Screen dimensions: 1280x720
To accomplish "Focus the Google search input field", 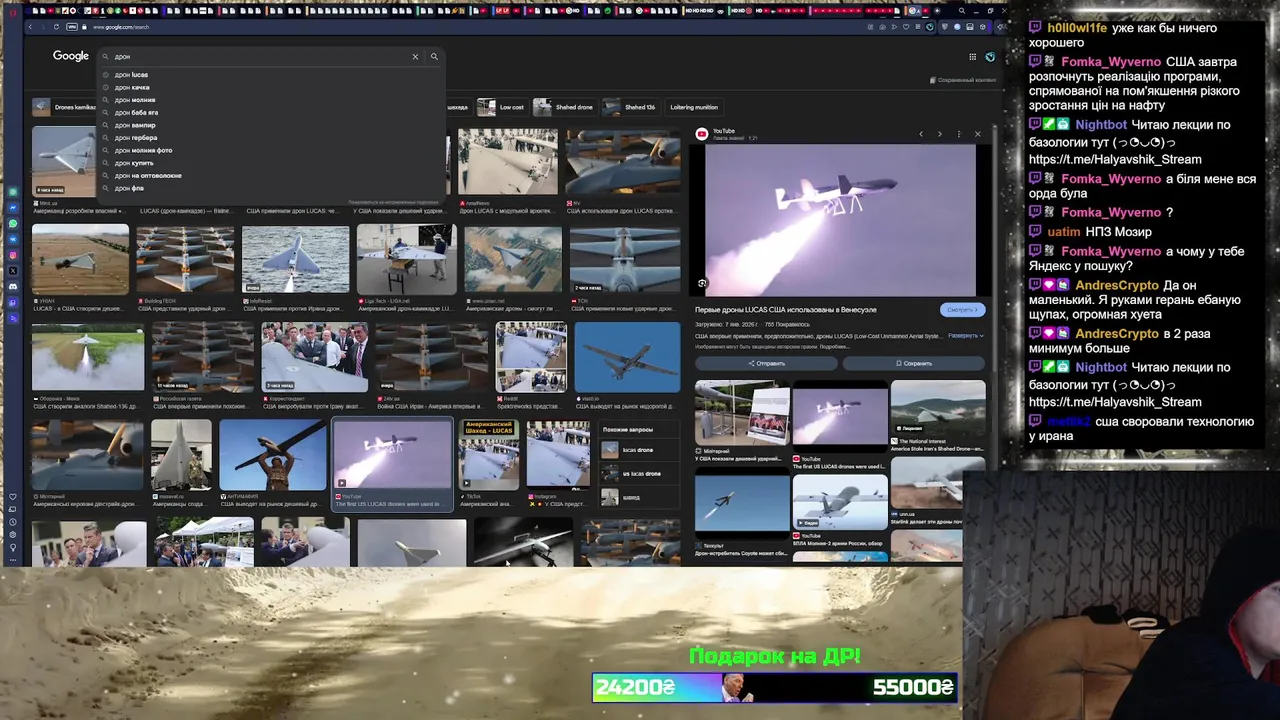I will pos(260,57).
